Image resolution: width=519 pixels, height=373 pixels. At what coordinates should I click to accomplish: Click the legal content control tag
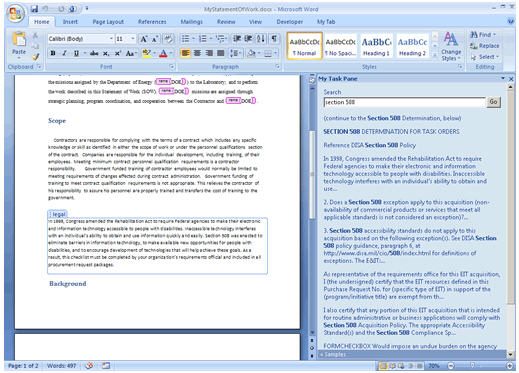pyautogui.click(x=58, y=214)
